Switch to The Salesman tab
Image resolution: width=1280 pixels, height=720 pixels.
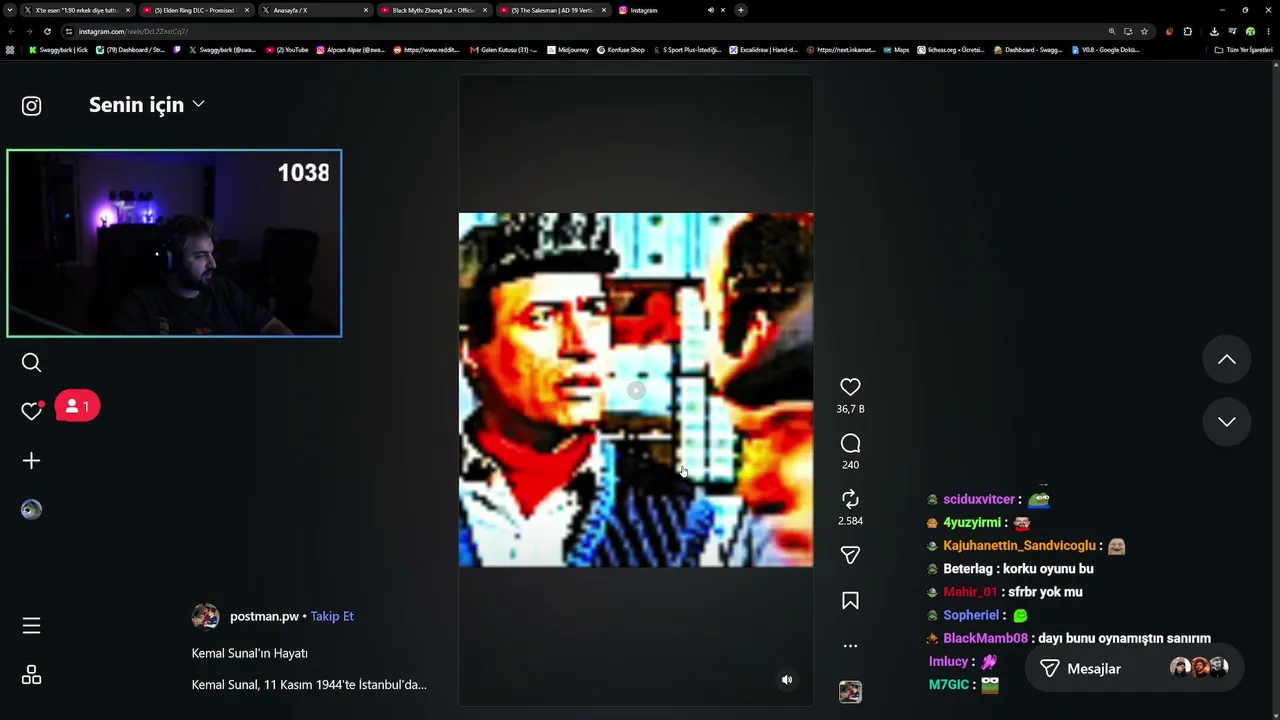[x=553, y=10]
